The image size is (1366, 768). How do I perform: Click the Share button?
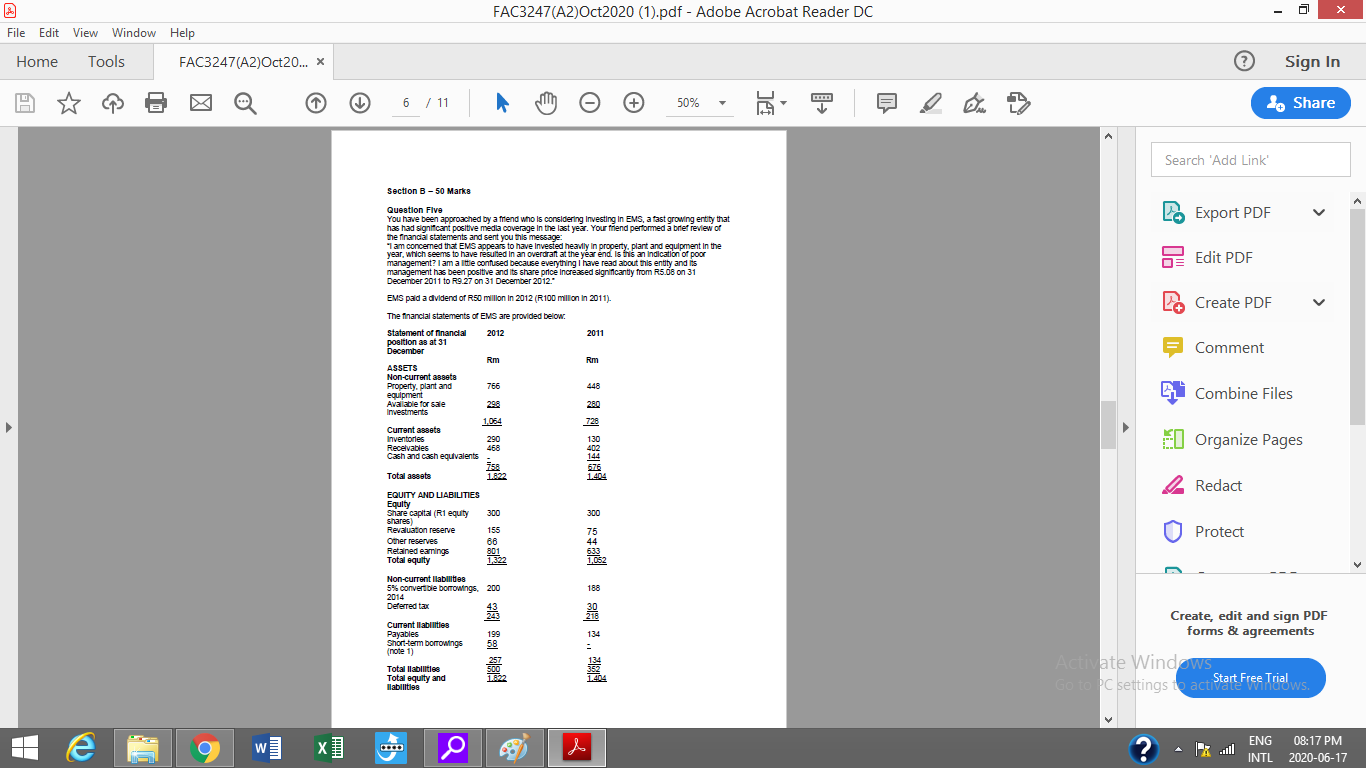[1300, 102]
